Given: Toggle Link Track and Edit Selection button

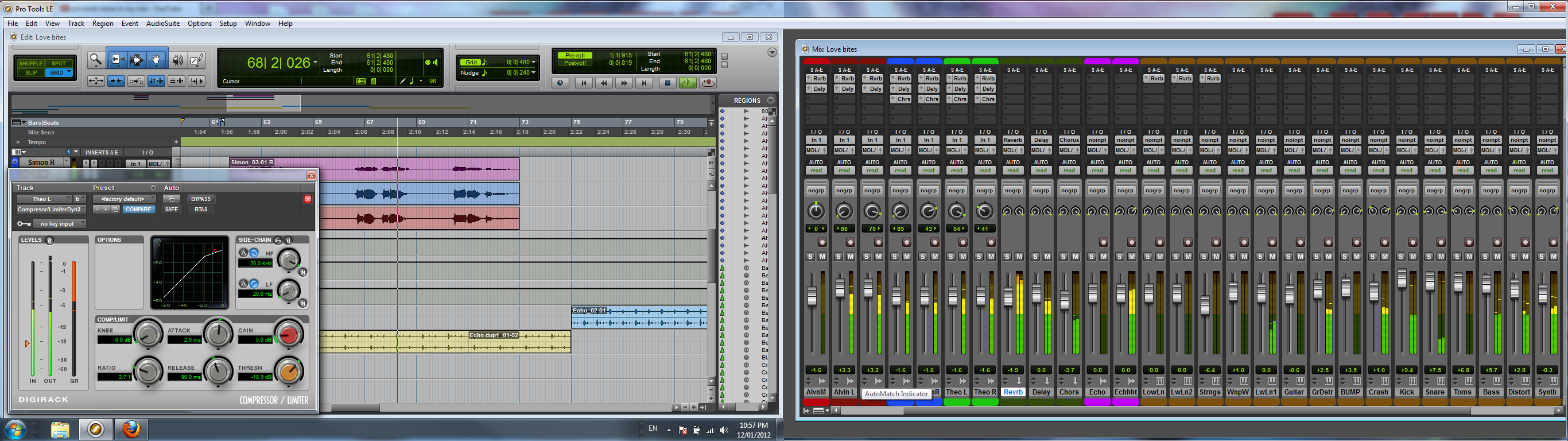Looking at the screenshot, I should click(x=177, y=81).
